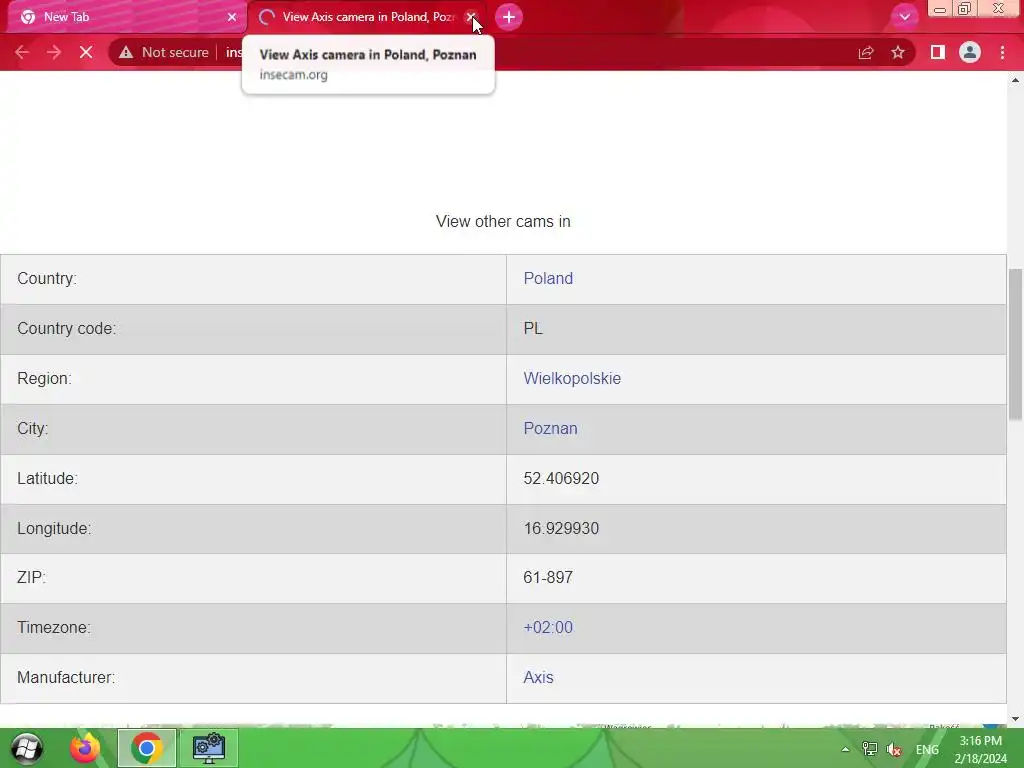1024x768 pixels.
Task: Open the ENG language indicator
Action: coord(927,750)
